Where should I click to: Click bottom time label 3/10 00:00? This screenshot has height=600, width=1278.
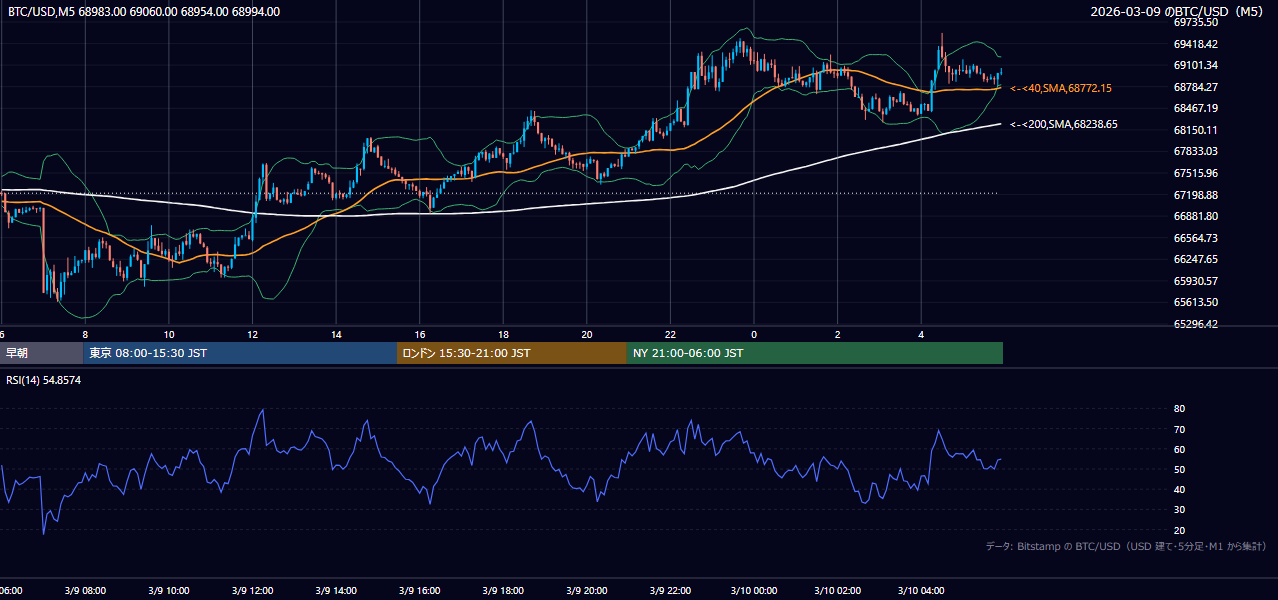tap(754, 591)
